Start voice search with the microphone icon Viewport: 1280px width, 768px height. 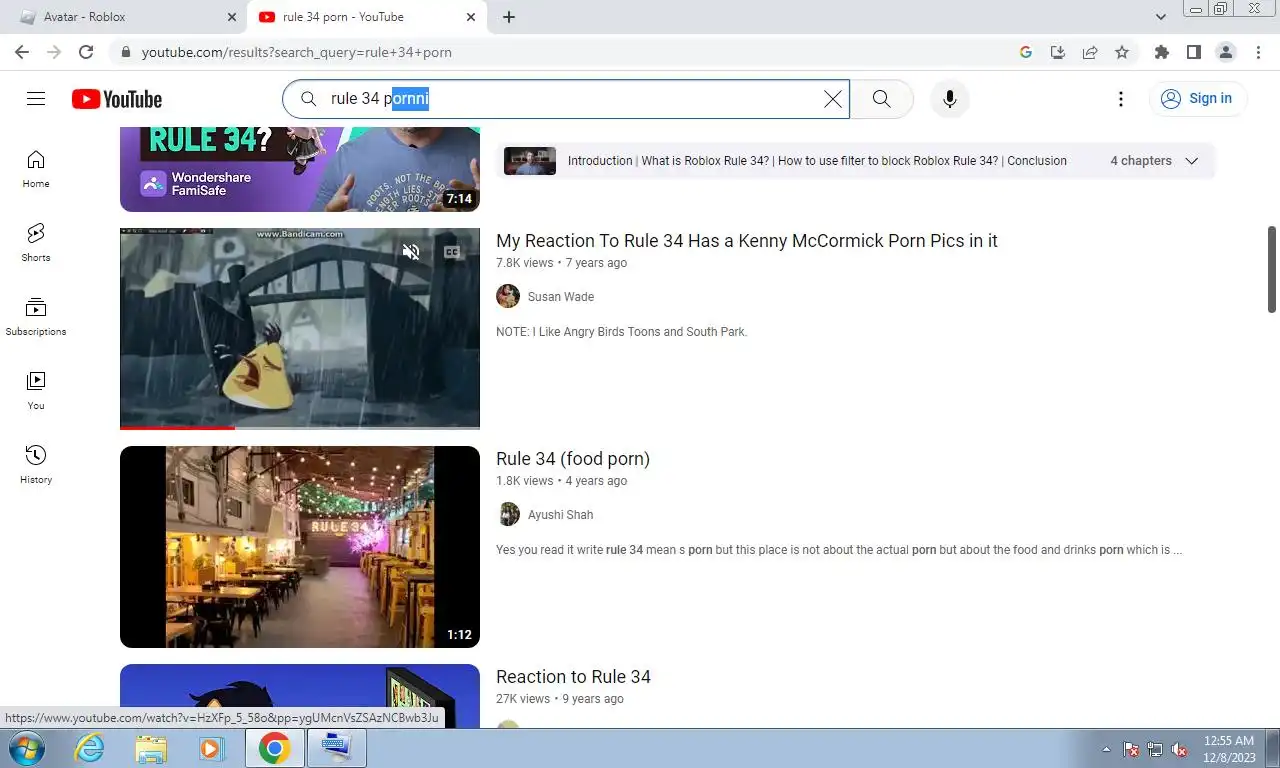point(949,98)
